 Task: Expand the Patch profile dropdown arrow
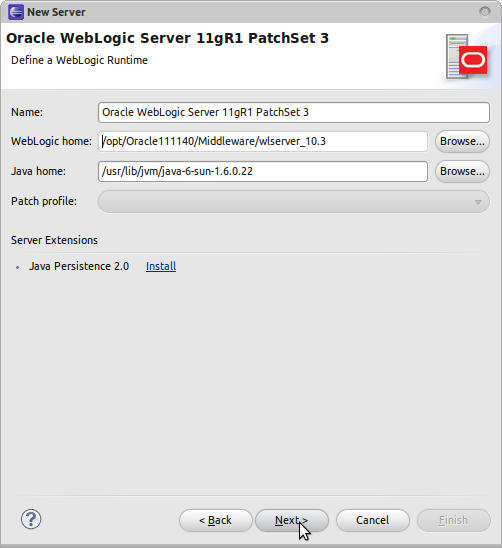pos(478,202)
